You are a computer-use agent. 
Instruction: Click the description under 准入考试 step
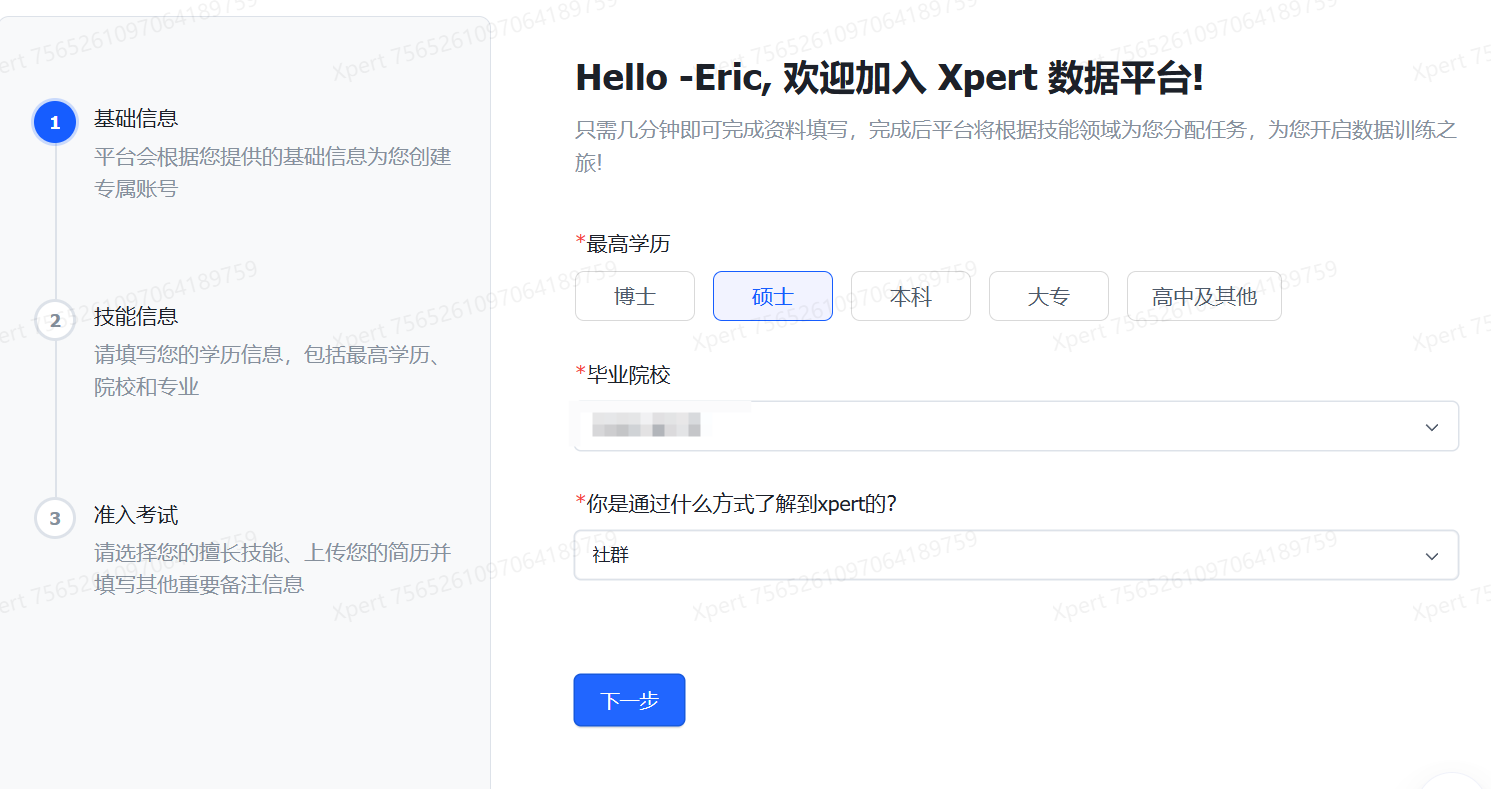pos(273,568)
